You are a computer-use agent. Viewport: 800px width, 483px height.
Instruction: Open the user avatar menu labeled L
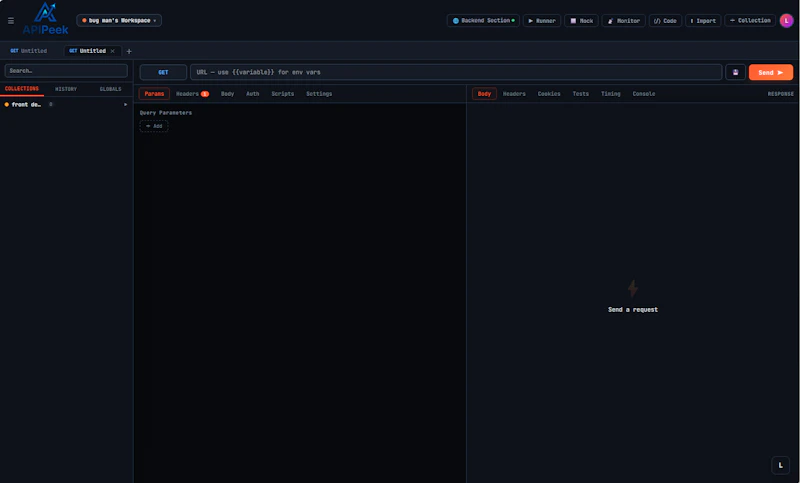click(x=786, y=21)
